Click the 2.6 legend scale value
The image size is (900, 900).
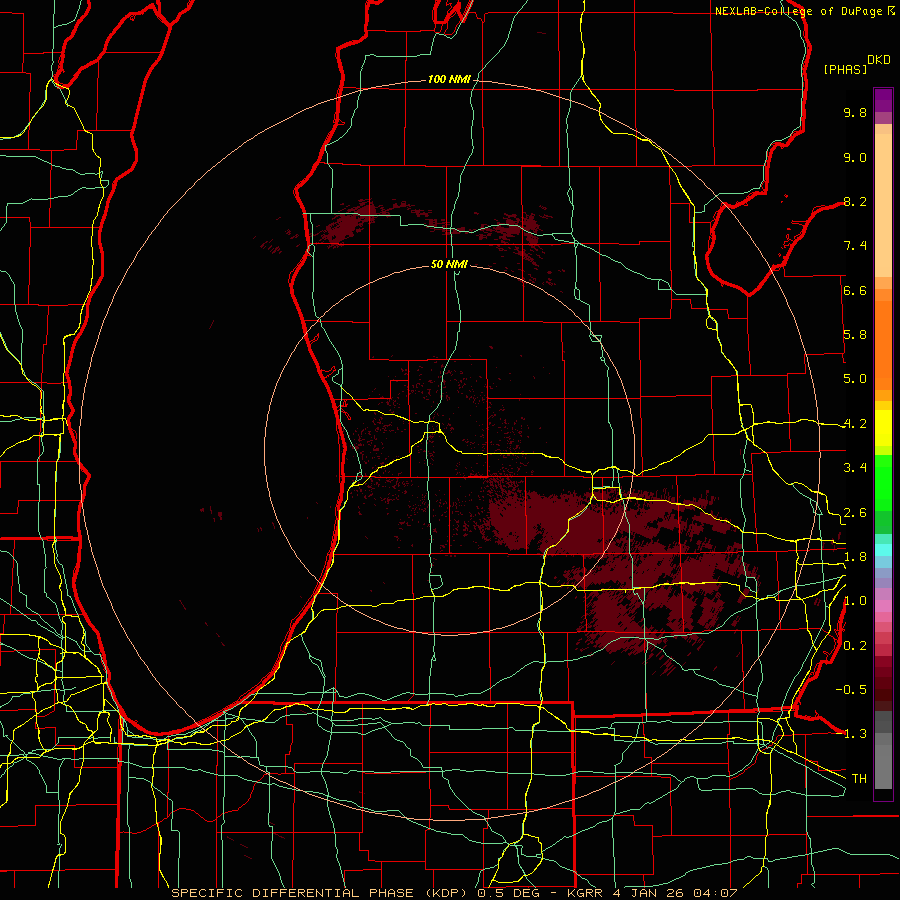tap(855, 513)
